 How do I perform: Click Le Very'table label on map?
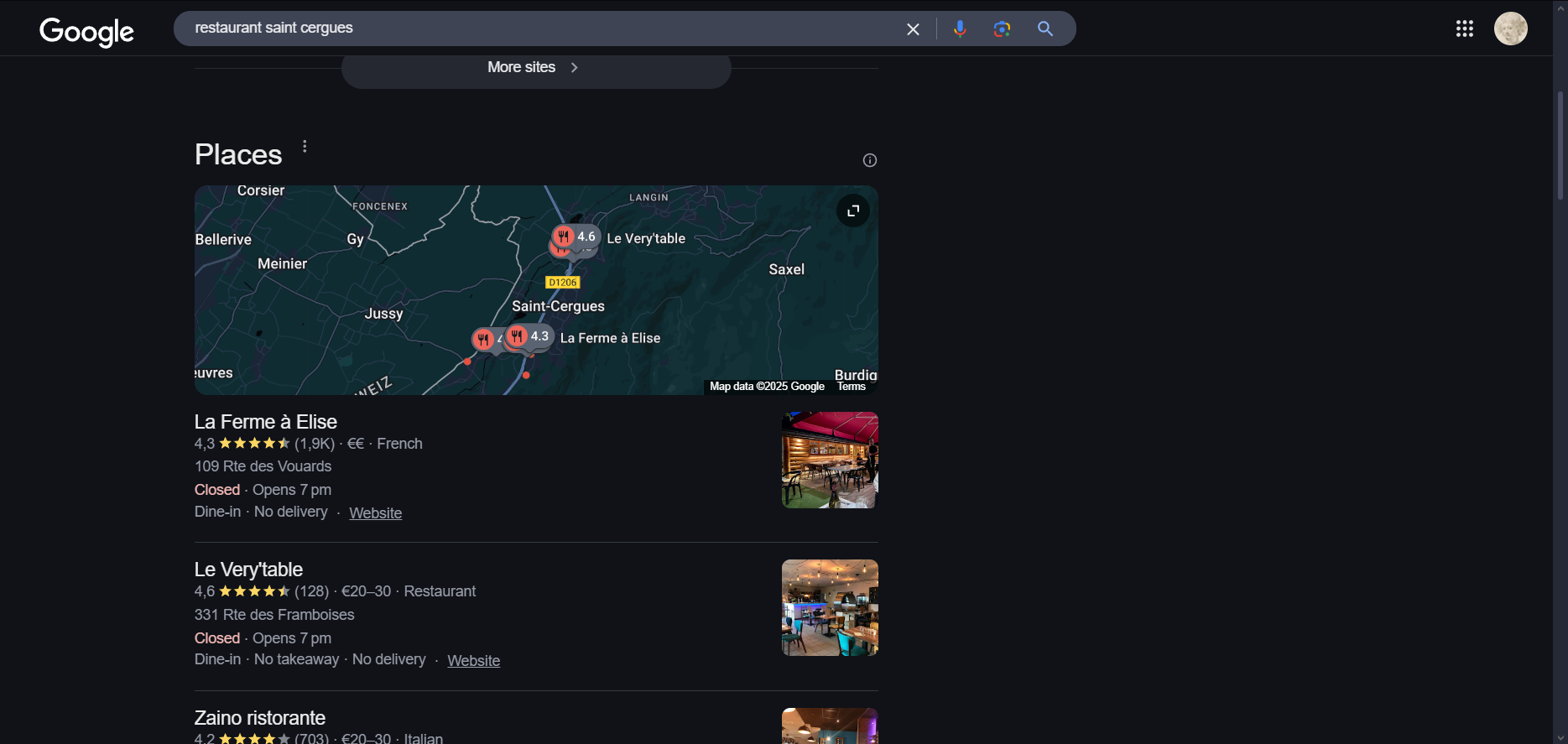pyautogui.click(x=646, y=238)
